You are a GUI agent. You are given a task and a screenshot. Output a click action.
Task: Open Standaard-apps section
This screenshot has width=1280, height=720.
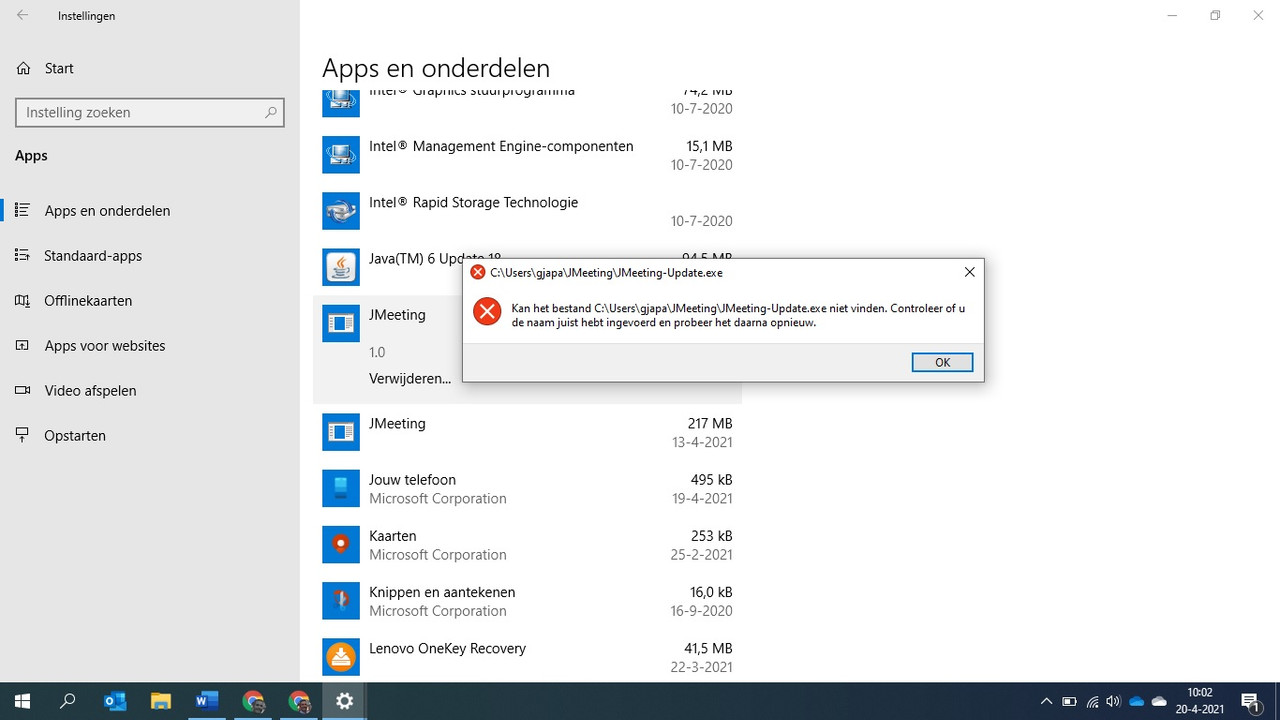point(150,256)
